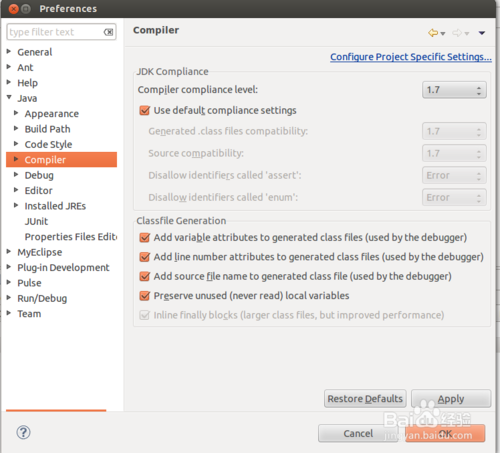Expand the Help tree node
This screenshot has height=453, width=500.
coord(9,82)
